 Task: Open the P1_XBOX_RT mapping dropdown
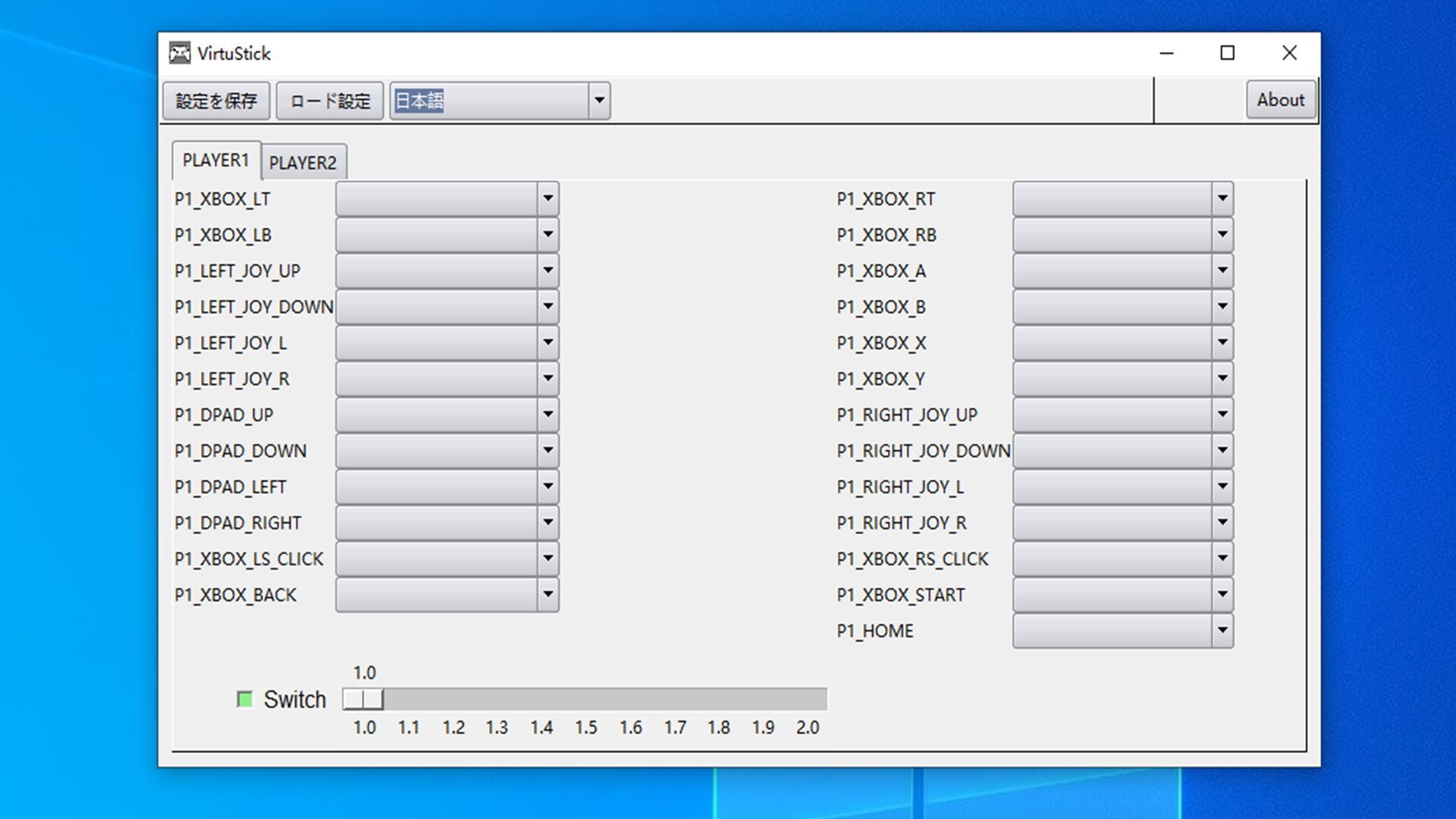(1222, 198)
